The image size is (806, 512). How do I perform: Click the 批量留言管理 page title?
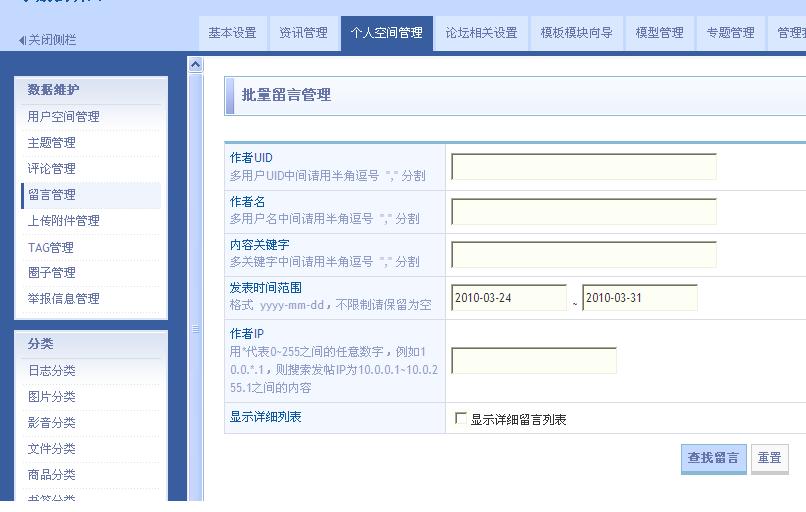click(x=286, y=95)
